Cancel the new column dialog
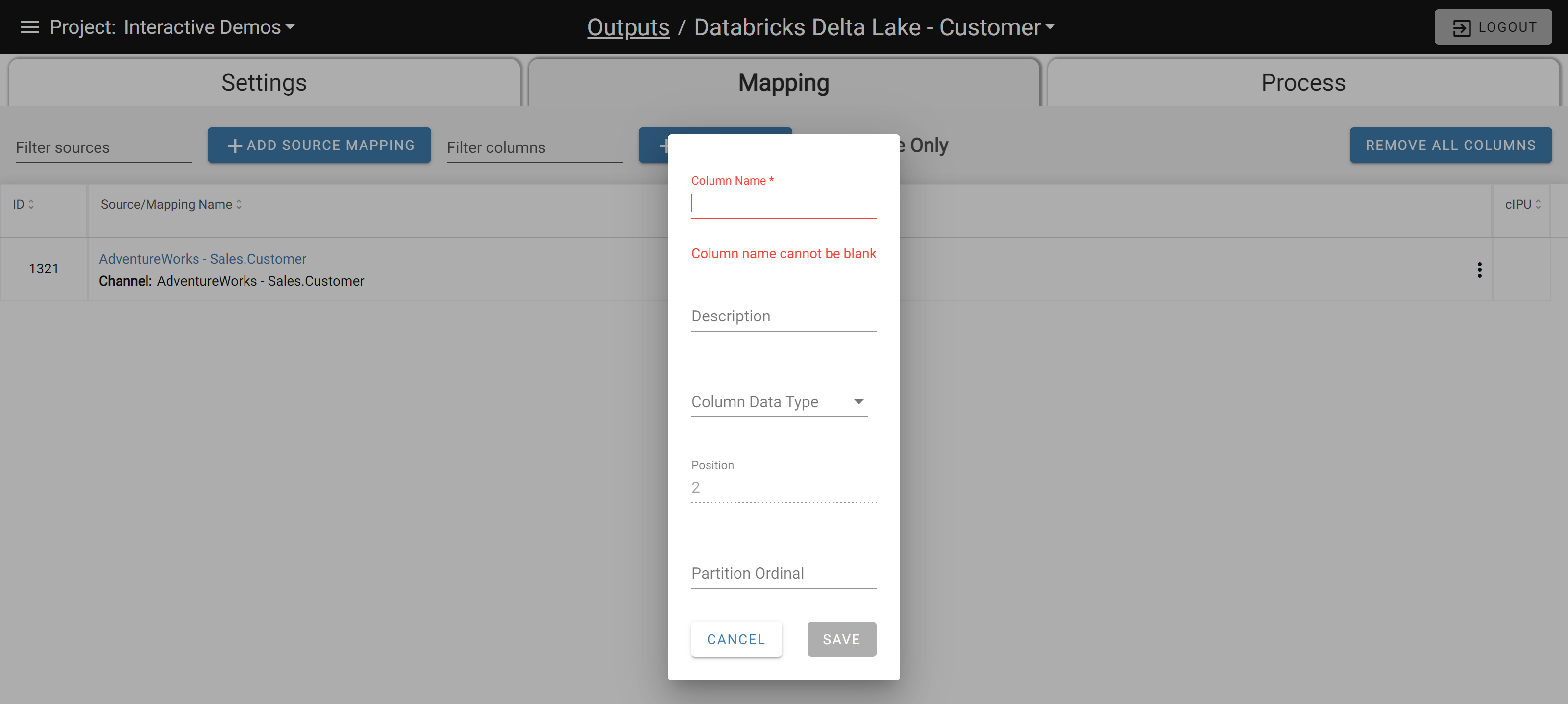1568x704 pixels. click(x=736, y=639)
